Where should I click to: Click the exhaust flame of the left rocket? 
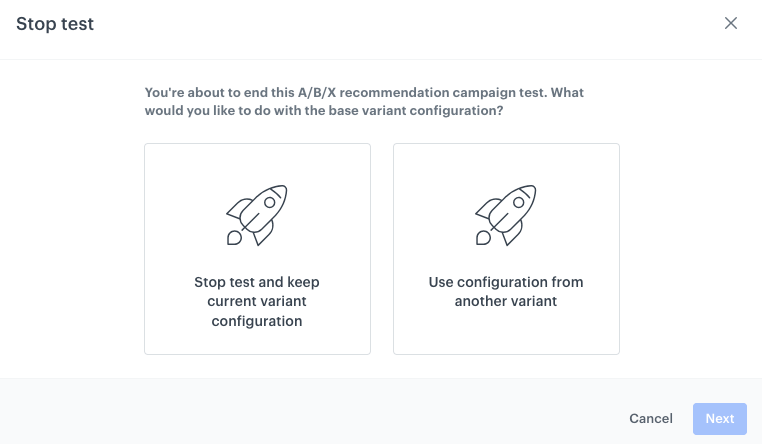(x=234, y=238)
